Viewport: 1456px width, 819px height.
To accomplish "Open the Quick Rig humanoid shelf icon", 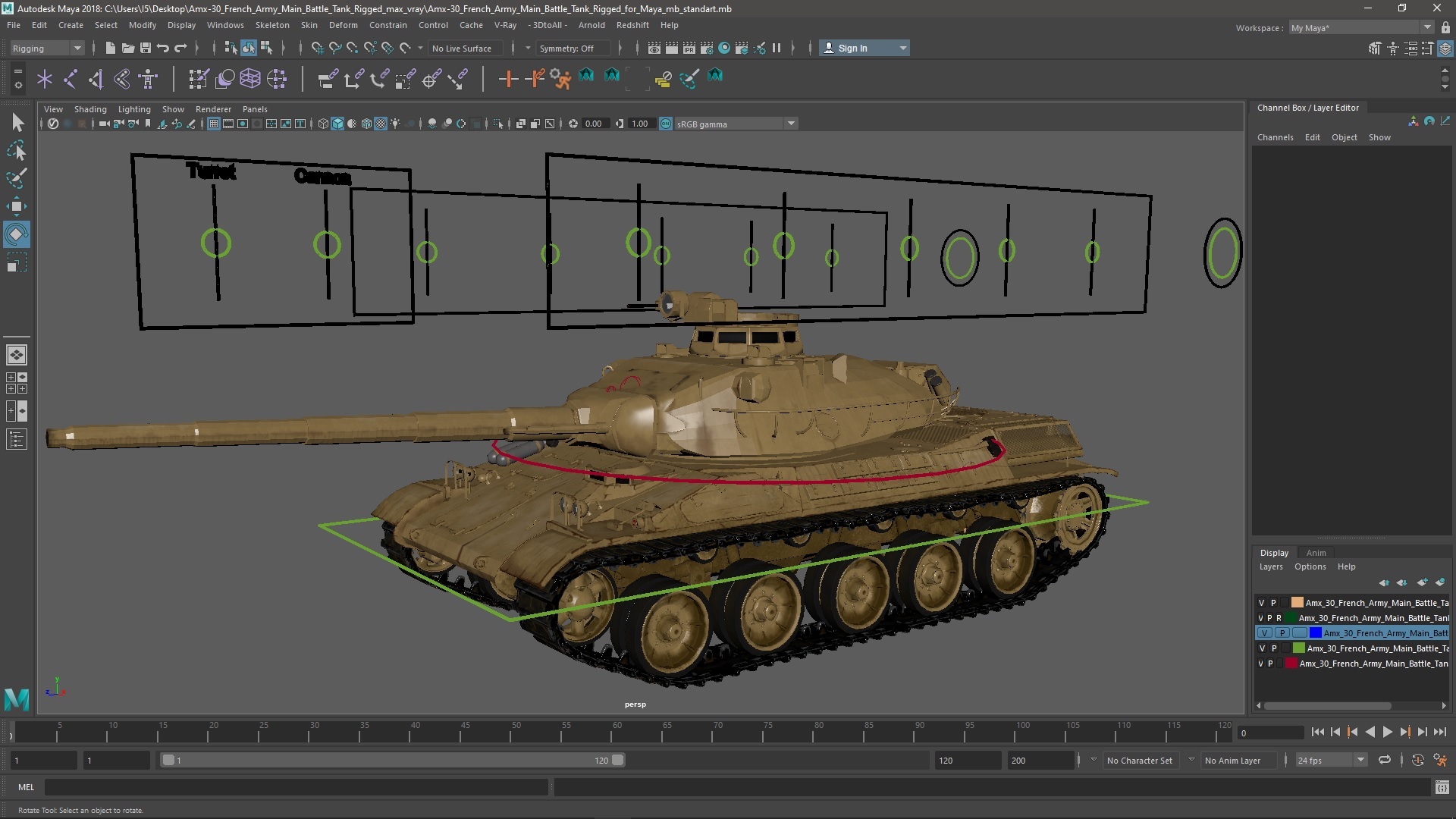I will 148,79.
